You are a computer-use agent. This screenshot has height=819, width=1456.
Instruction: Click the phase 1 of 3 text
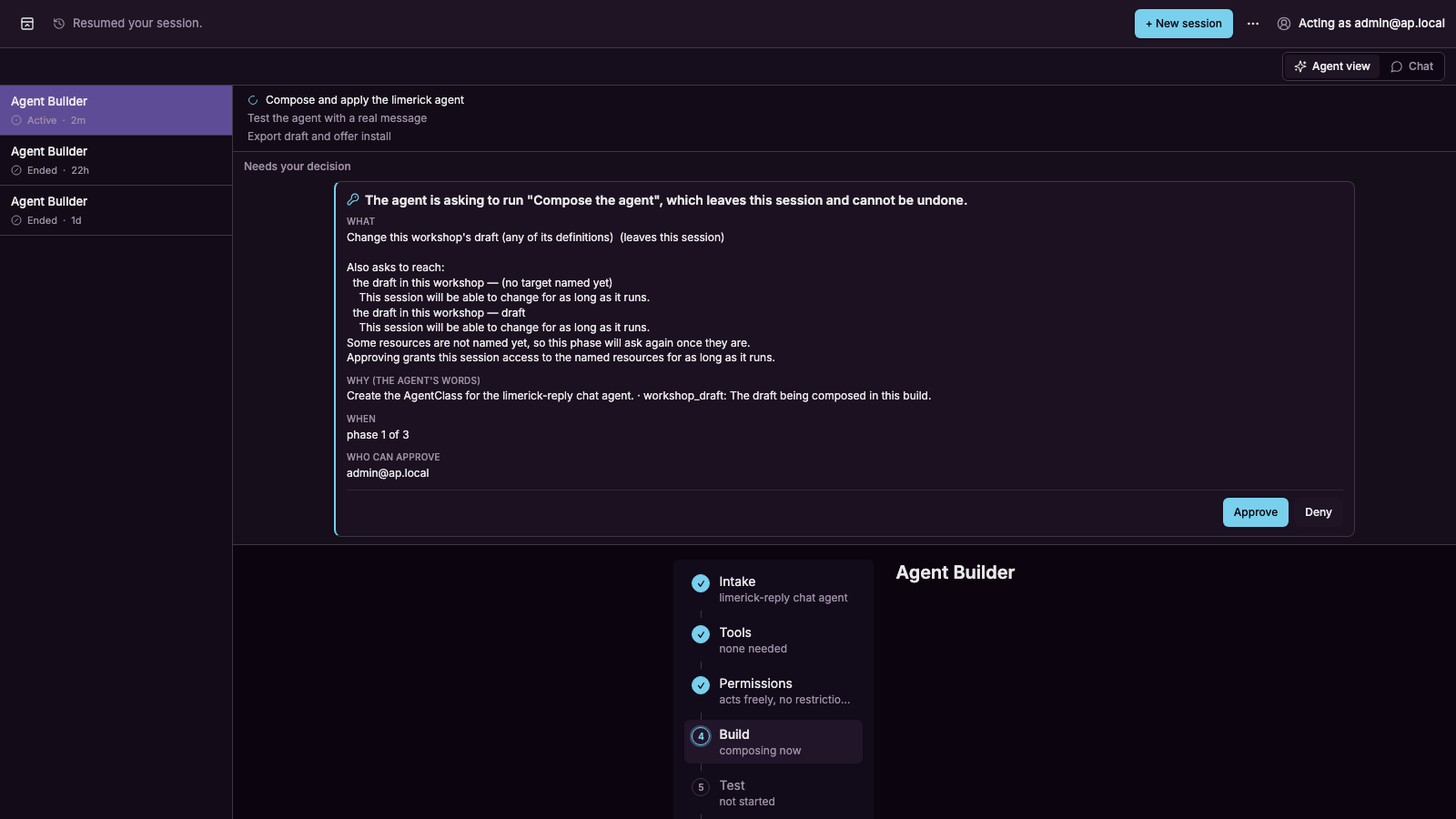tap(378, 435)
